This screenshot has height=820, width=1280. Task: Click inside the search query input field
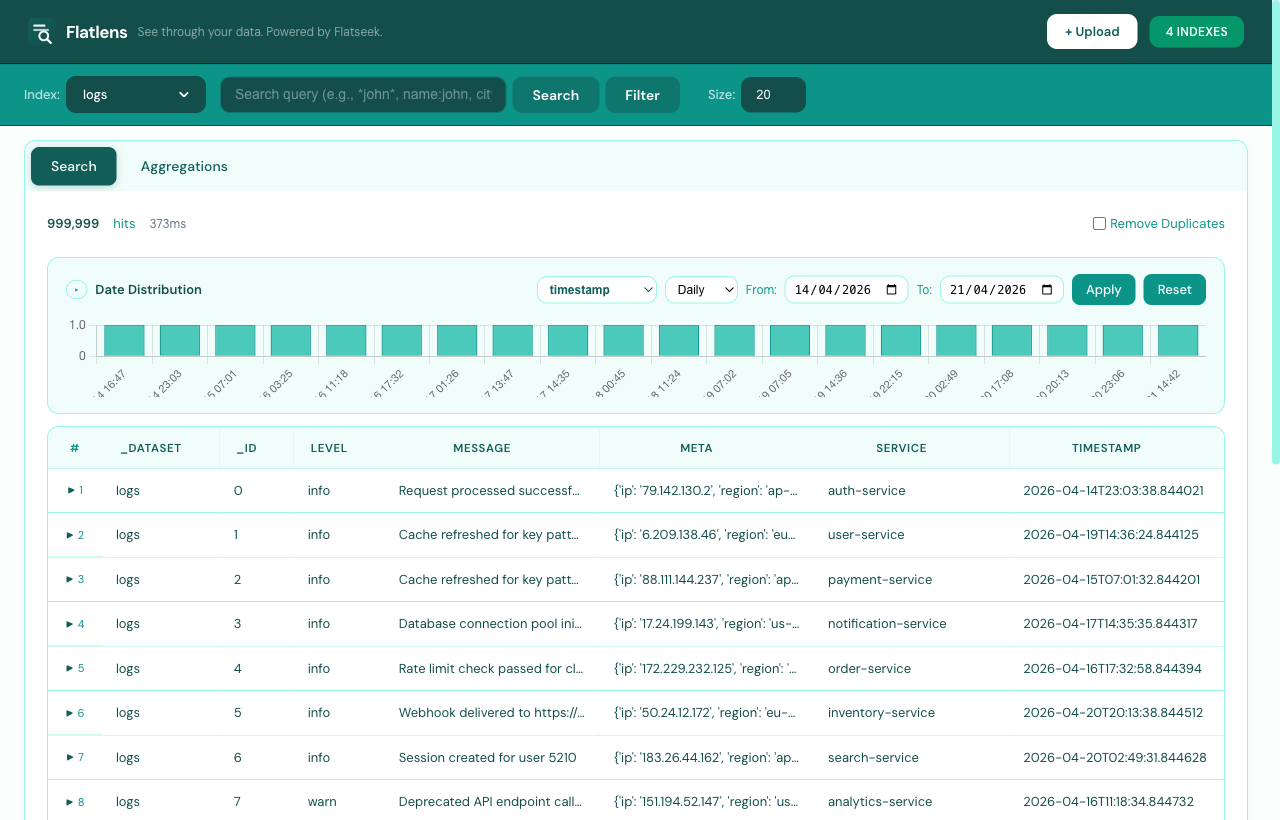coord(362,94)
